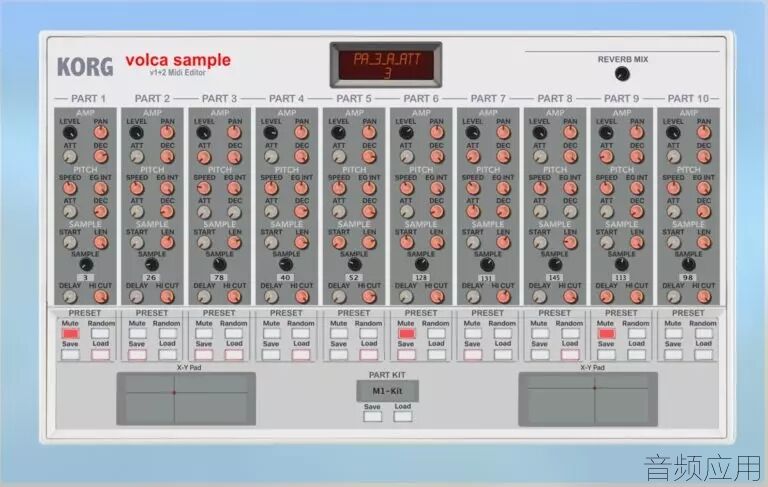Click the Part 1 LEVEL knob
The height and width of the screenshot is (487, 768).
click(70, 132)
